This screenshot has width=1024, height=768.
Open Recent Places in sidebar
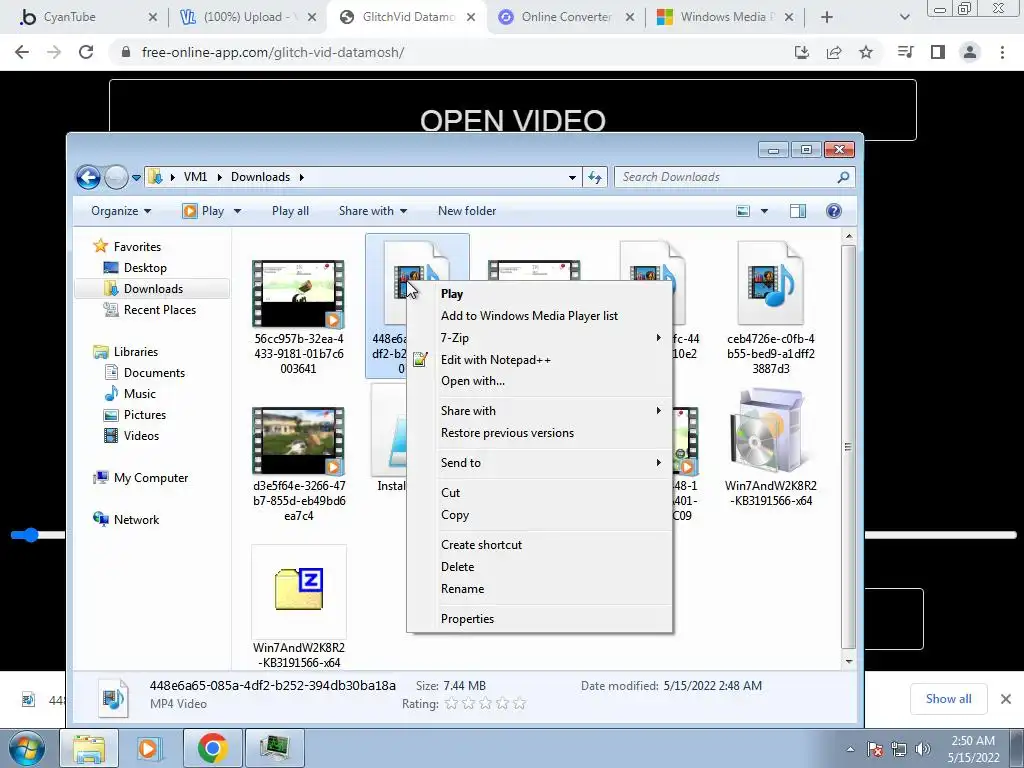(x=159, y=310)
